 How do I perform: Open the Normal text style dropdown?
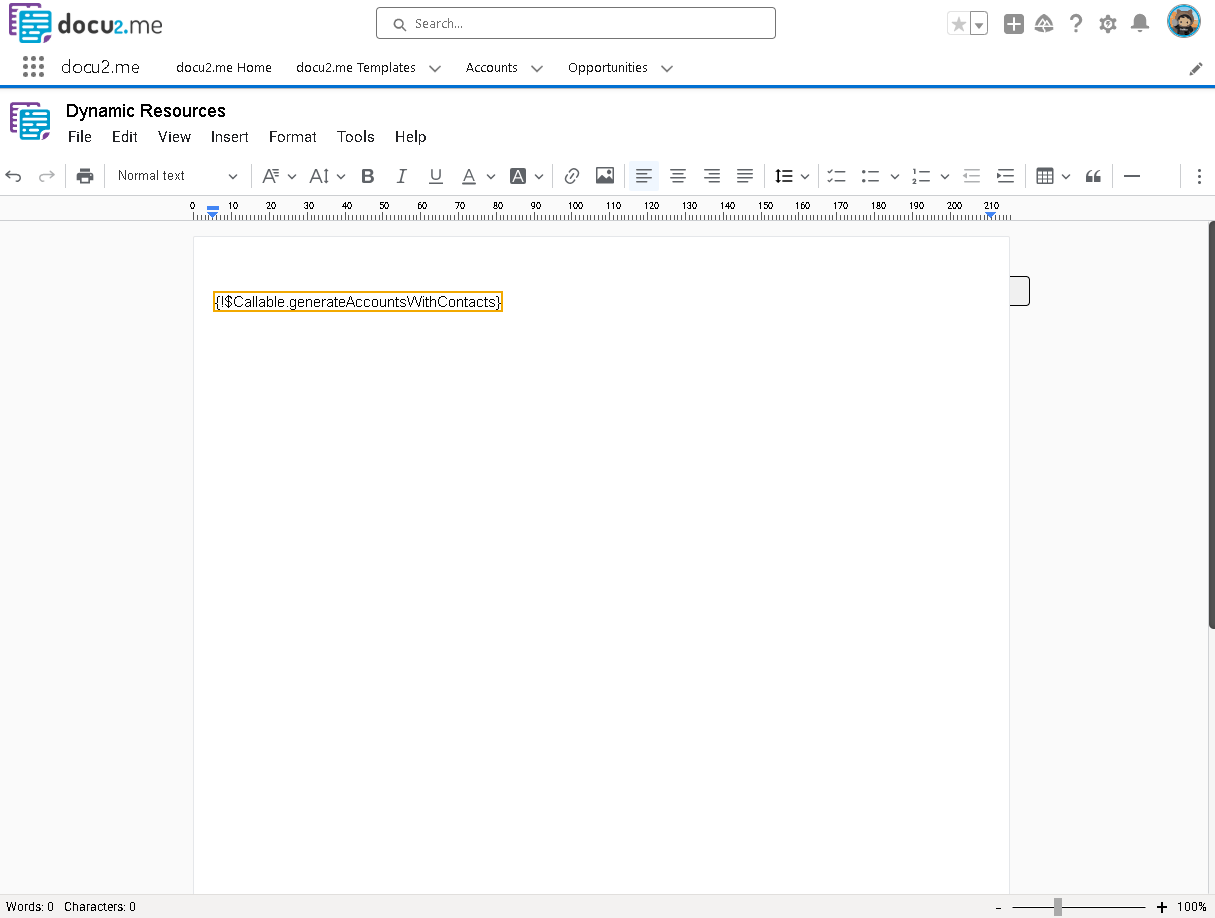click(177, 176)
